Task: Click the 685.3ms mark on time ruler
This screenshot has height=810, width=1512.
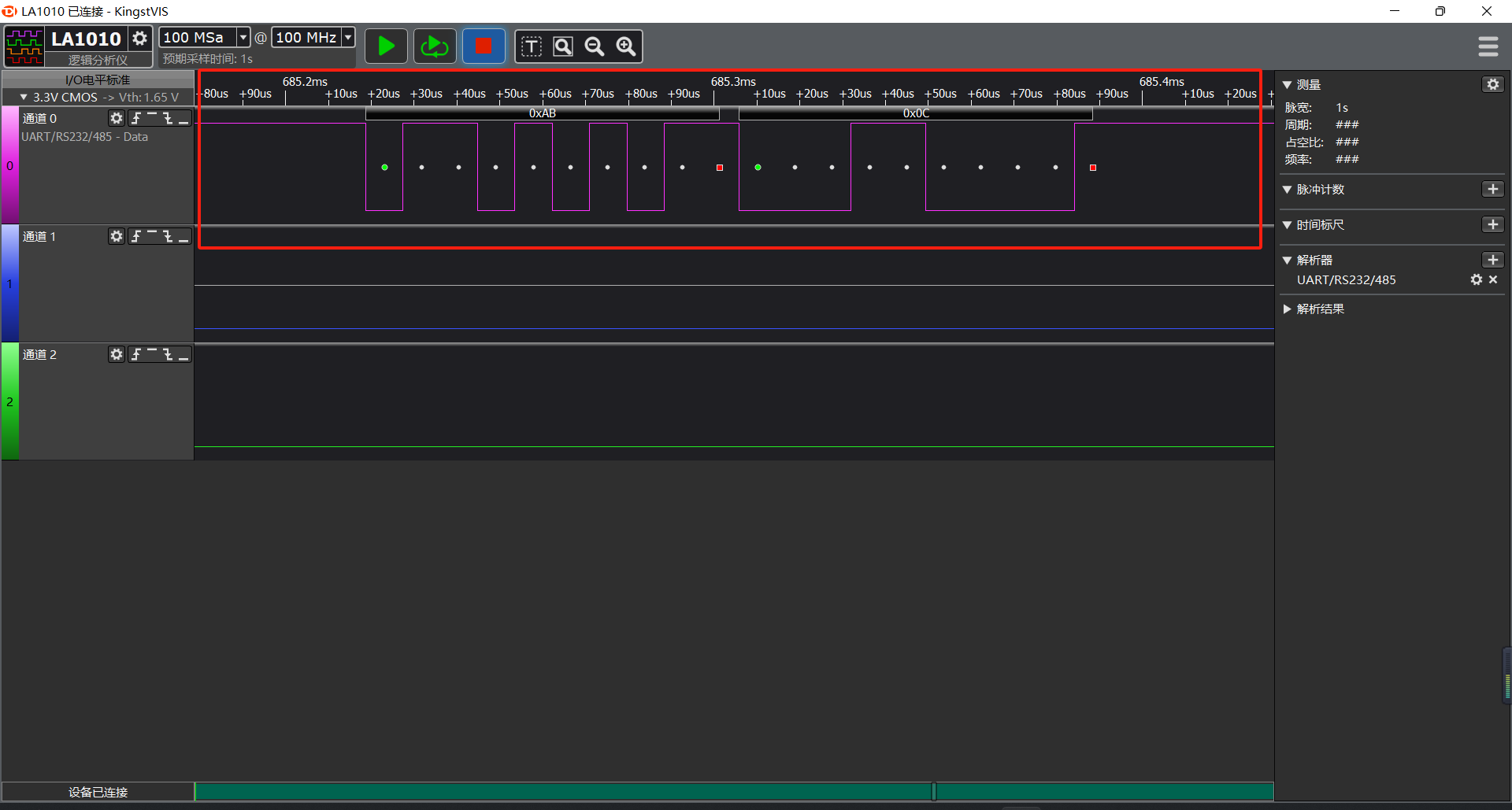Action: [733, 82]
